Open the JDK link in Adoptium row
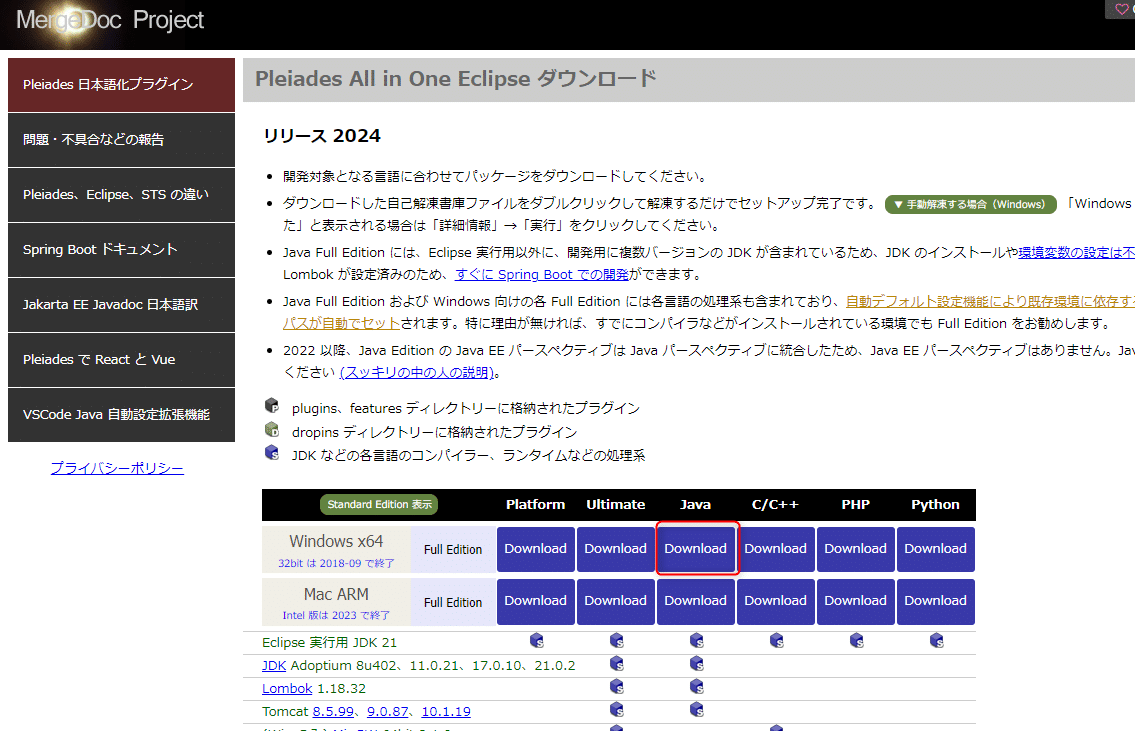Screen dimensions: 1135x731 [274, 665]
